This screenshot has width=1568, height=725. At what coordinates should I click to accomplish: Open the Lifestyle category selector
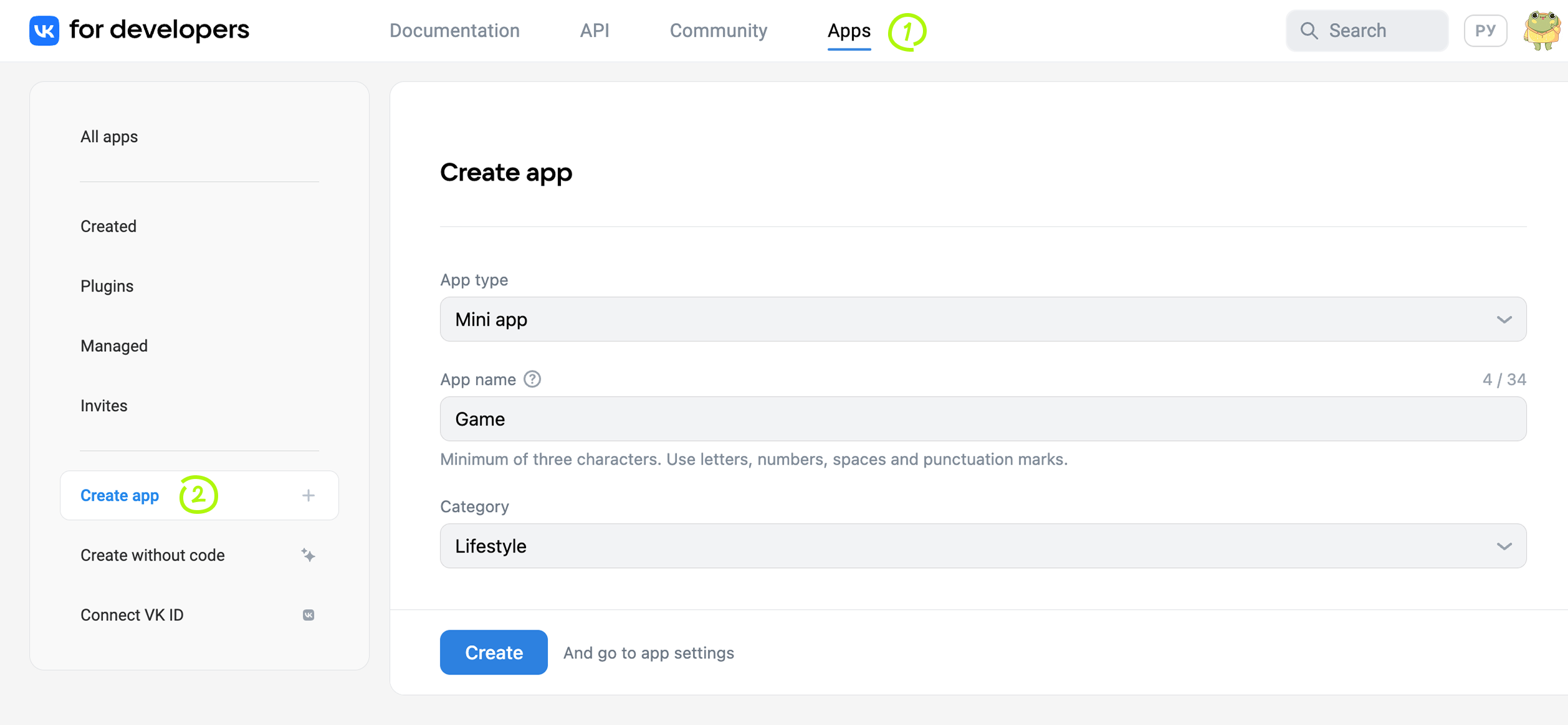click(983, 546)
